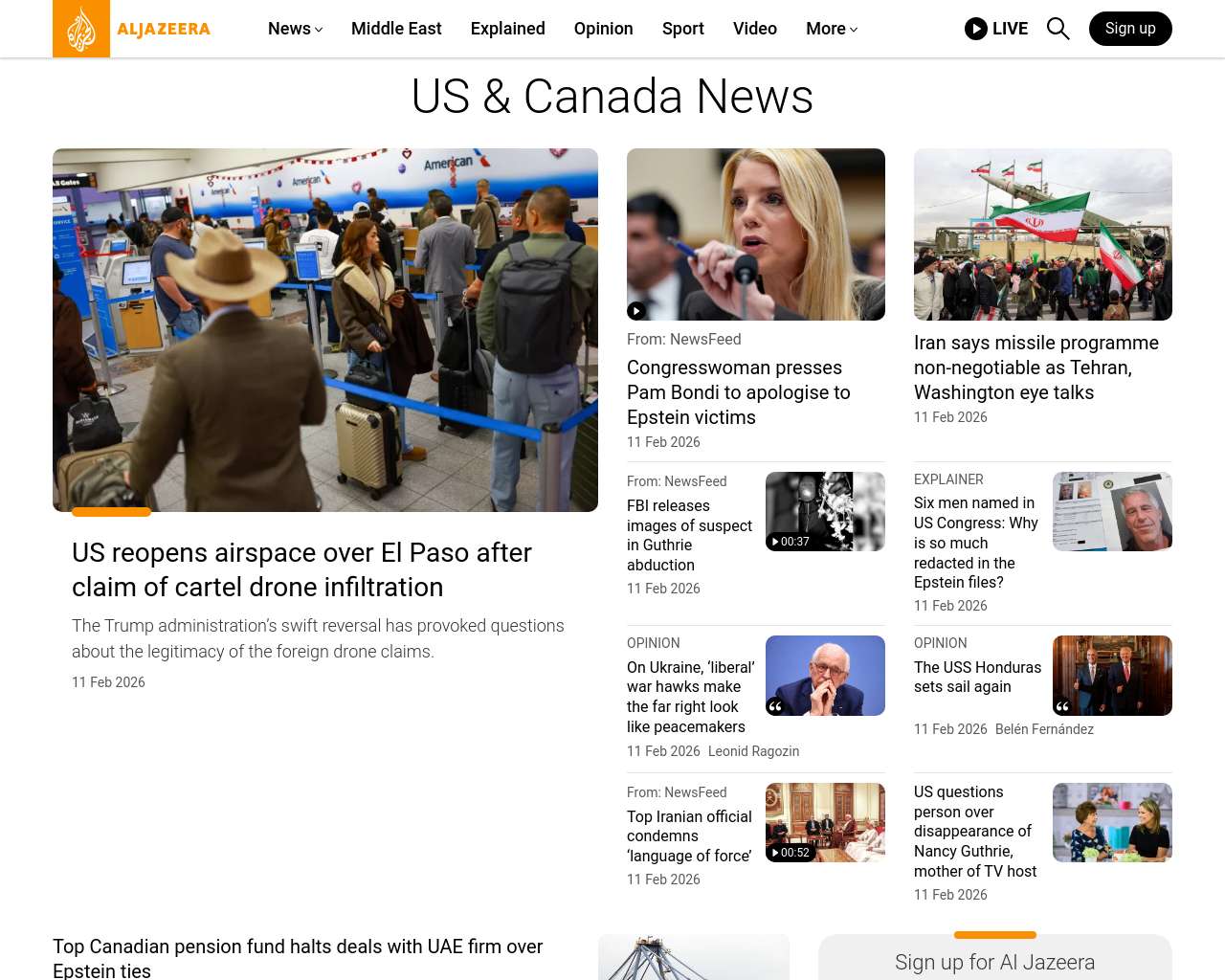Read Iran missile programme article
Image resolution: width=1225 pixels, height=980 pixels.
click(1036, 367)
